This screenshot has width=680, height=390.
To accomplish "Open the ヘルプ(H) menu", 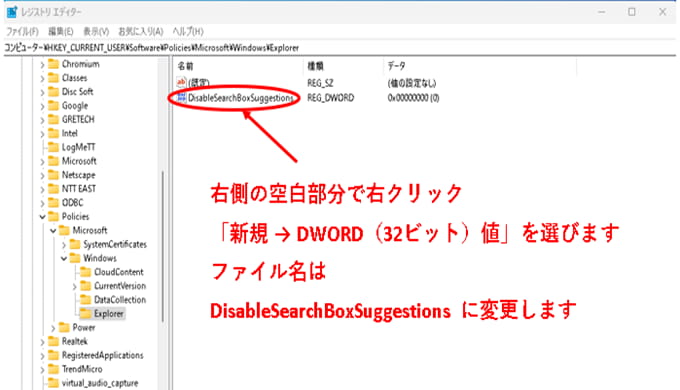I will pos(188,32).
